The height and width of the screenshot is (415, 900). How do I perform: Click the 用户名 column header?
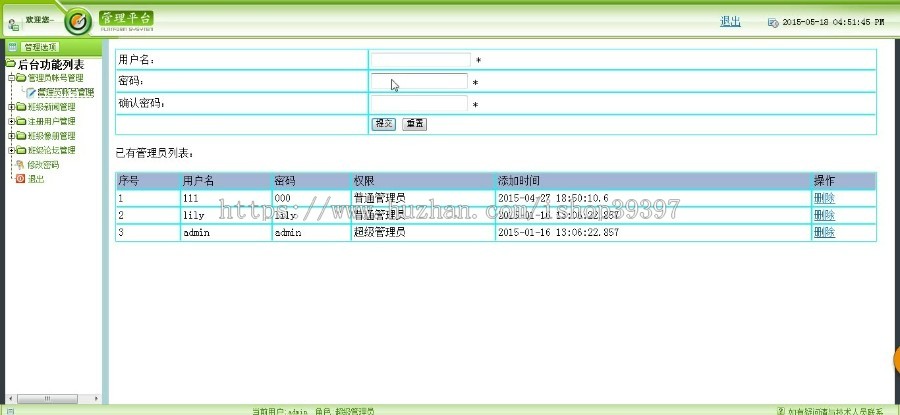coord(226,181)
